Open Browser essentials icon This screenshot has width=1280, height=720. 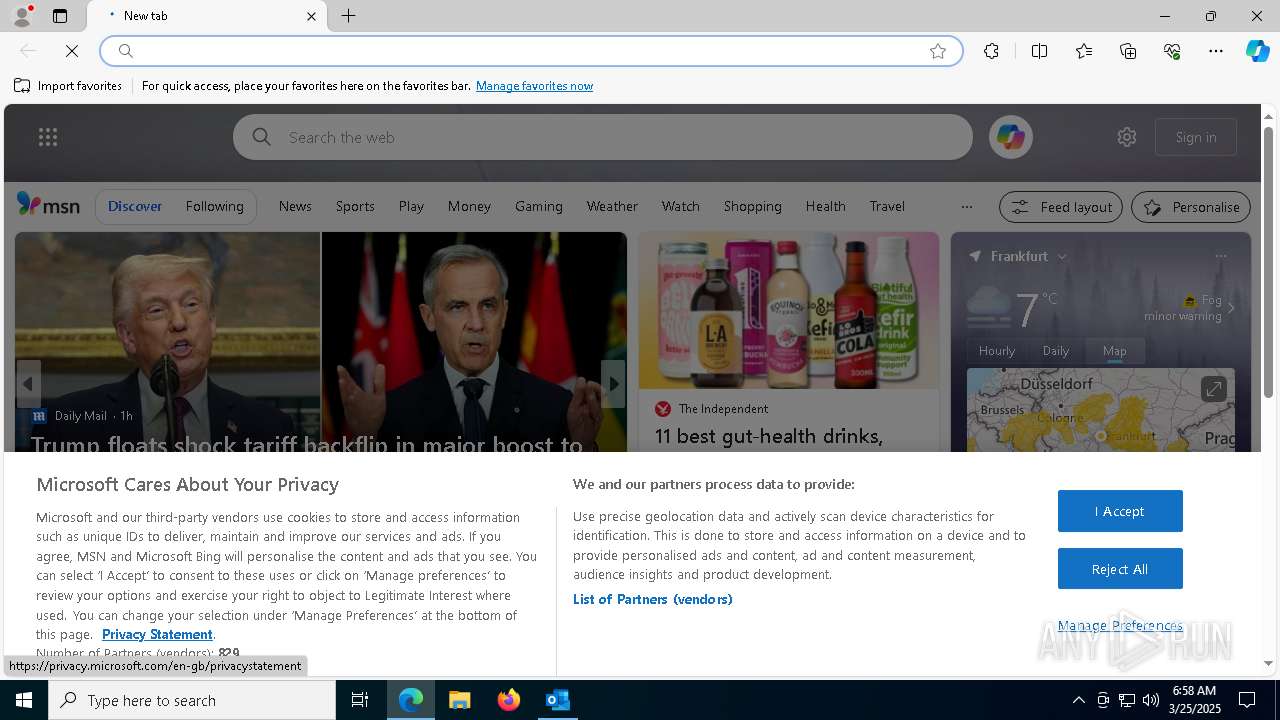[x=1172, y=51]
